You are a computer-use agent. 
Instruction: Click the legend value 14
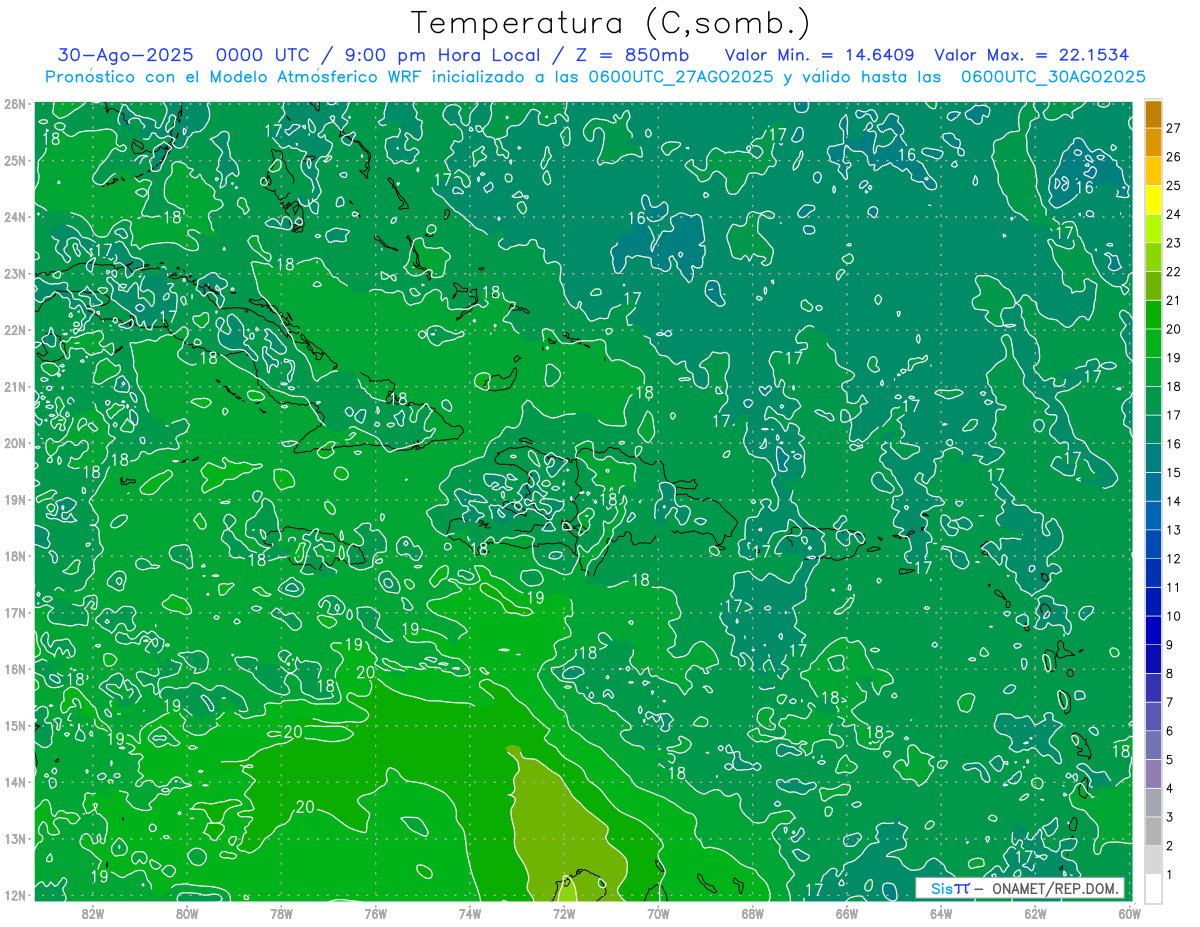[1174, 501]
